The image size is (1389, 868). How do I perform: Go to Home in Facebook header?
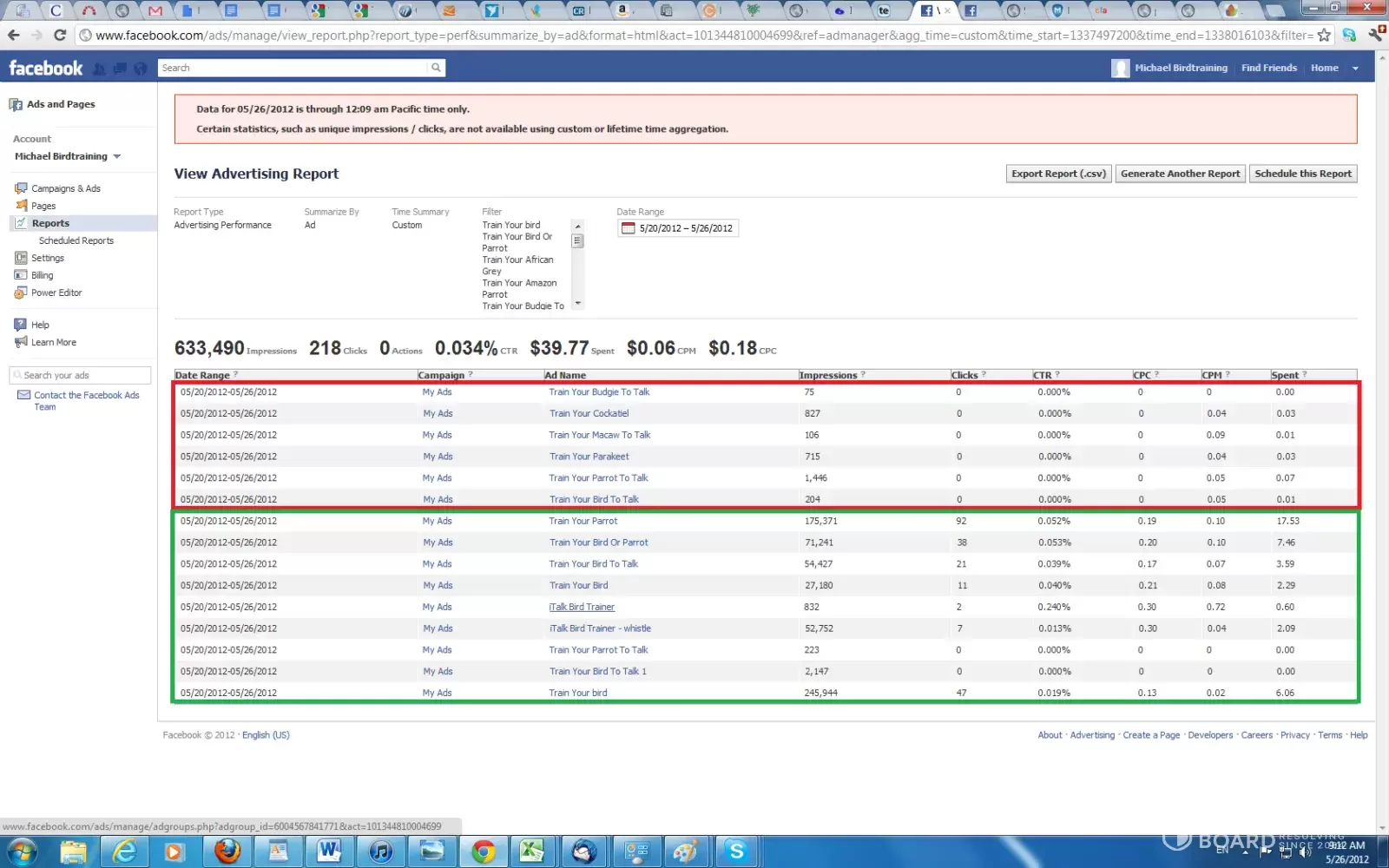coord(1325,68)
